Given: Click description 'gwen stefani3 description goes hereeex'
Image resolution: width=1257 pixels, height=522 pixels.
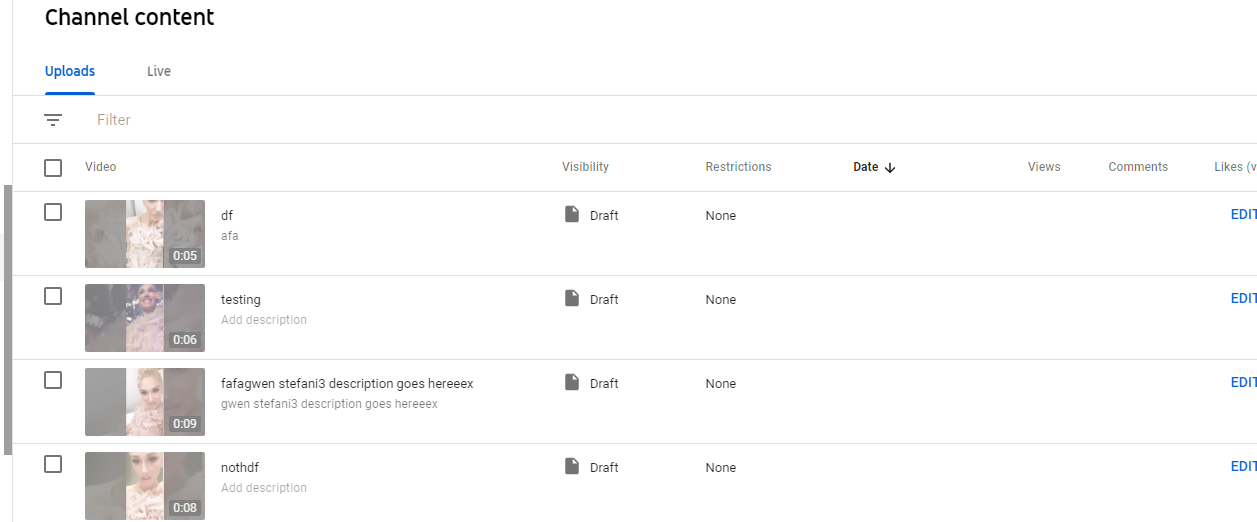Looking at the screenshot, I should [329, 404].
